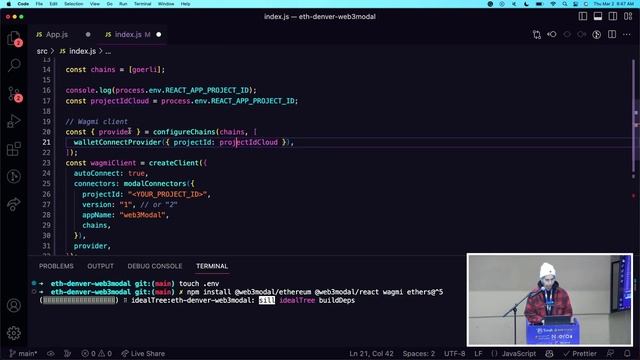Open the Selection menu
The image size is (640, 360).
click(74, 4)
